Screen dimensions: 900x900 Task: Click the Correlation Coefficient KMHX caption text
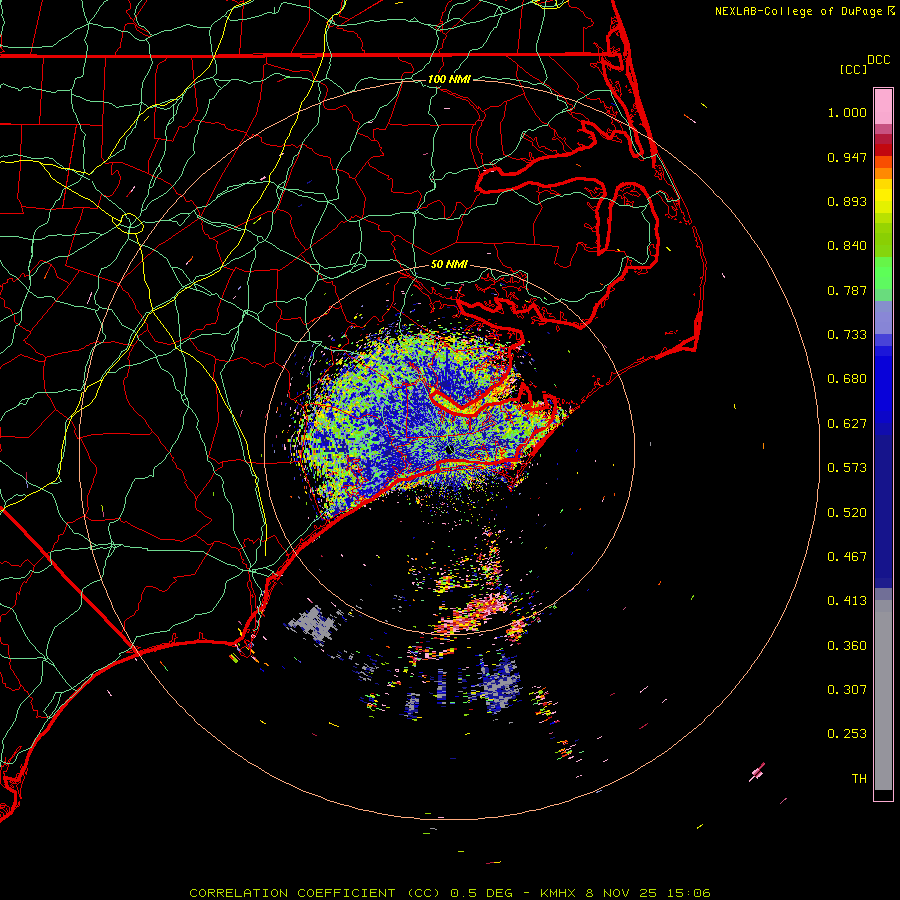click(x=450, y=893)
